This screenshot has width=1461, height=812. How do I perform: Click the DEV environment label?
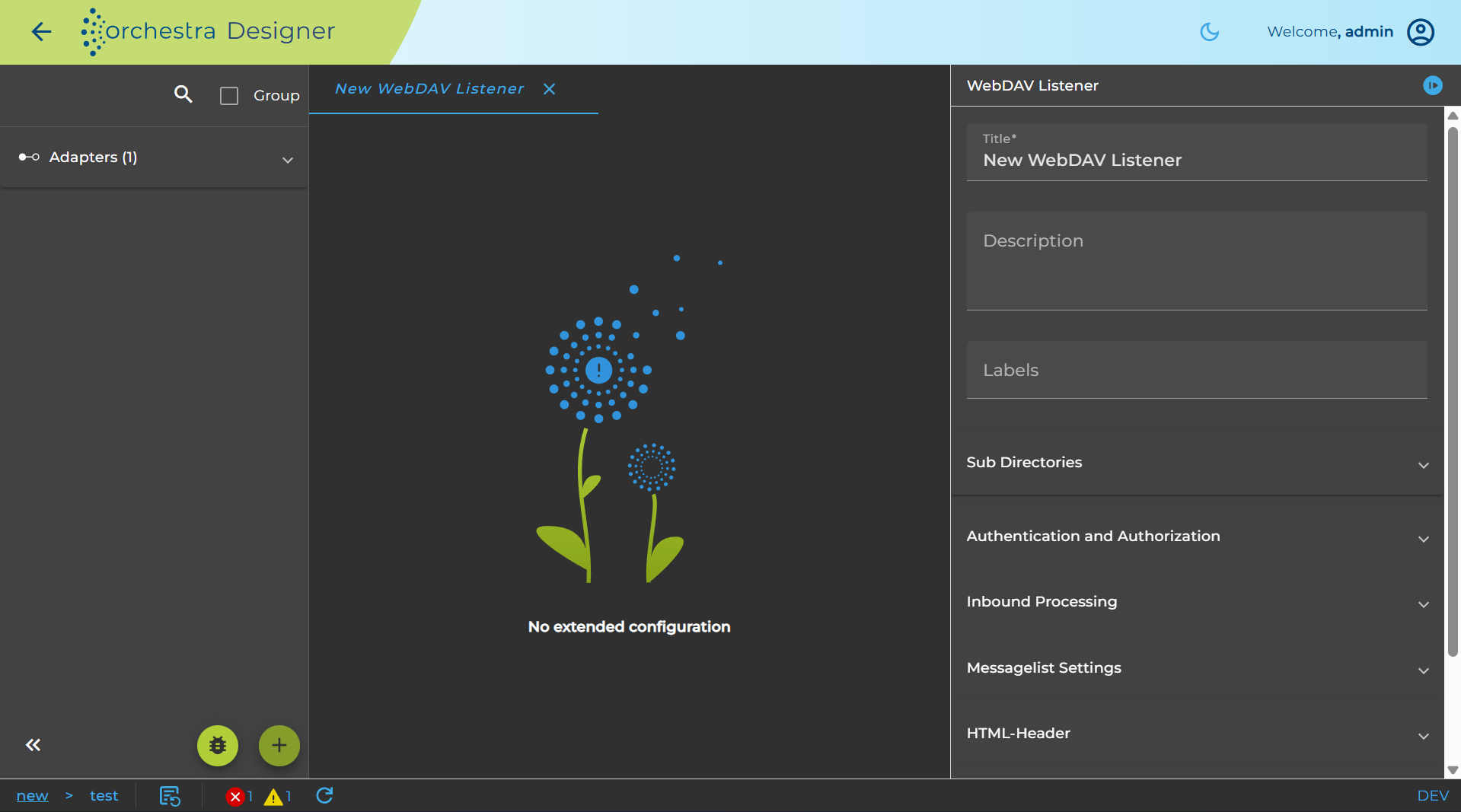click(x=1433, y=795)
